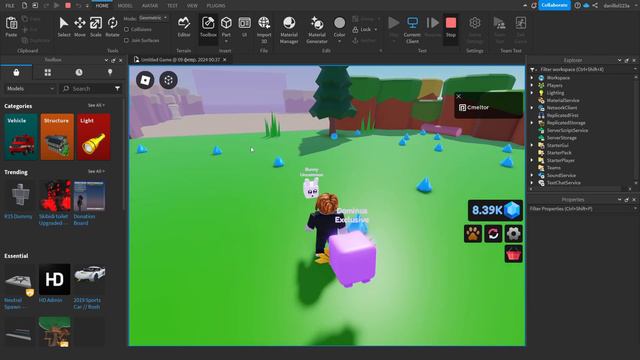Open the Toolbox Creations tab icon
Screen dimensions: 640x360
click(110, 72)
